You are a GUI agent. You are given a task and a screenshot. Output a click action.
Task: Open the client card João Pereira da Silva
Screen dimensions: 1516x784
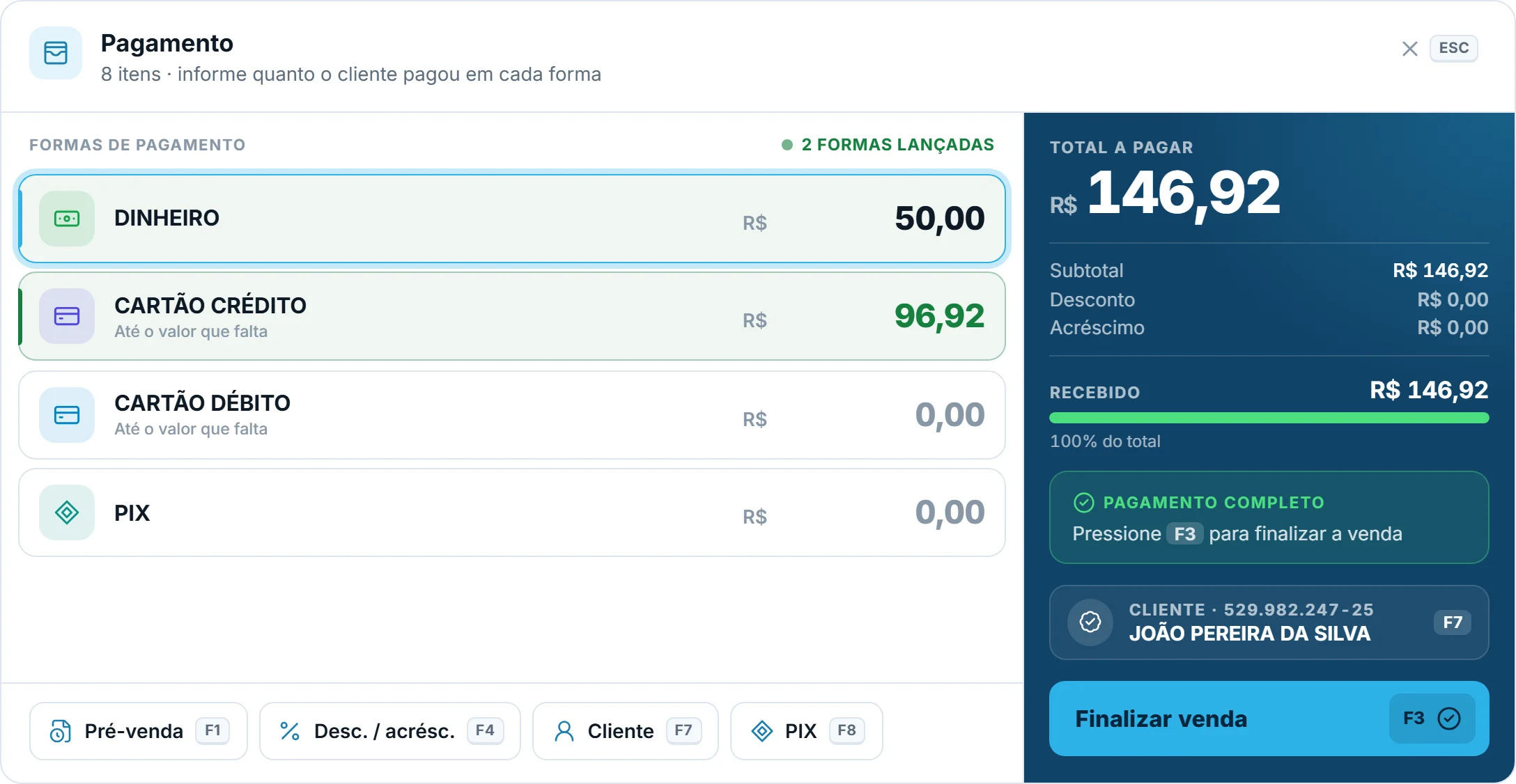point(1269,622)
